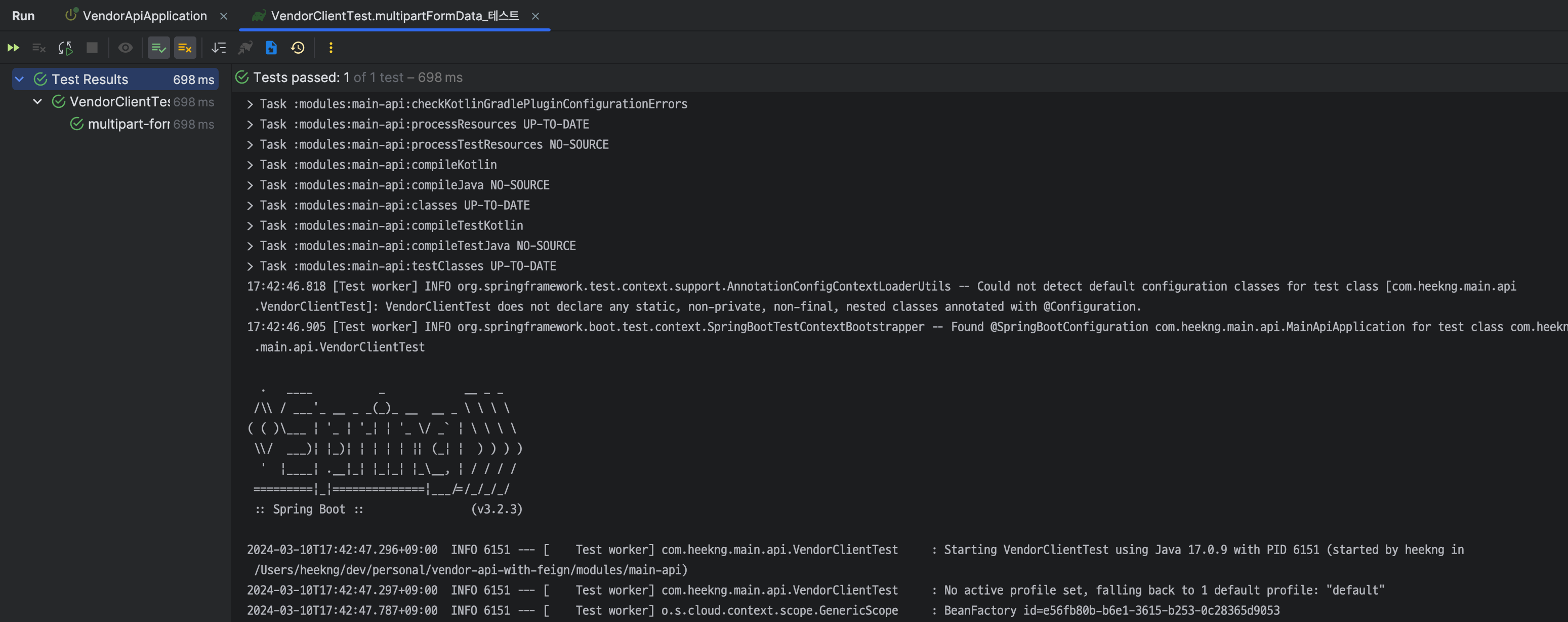This screenshot has width=1568, height=622.
Task: Click the elephant icon on VendorClientTest tab
Action: click(259, 16)
